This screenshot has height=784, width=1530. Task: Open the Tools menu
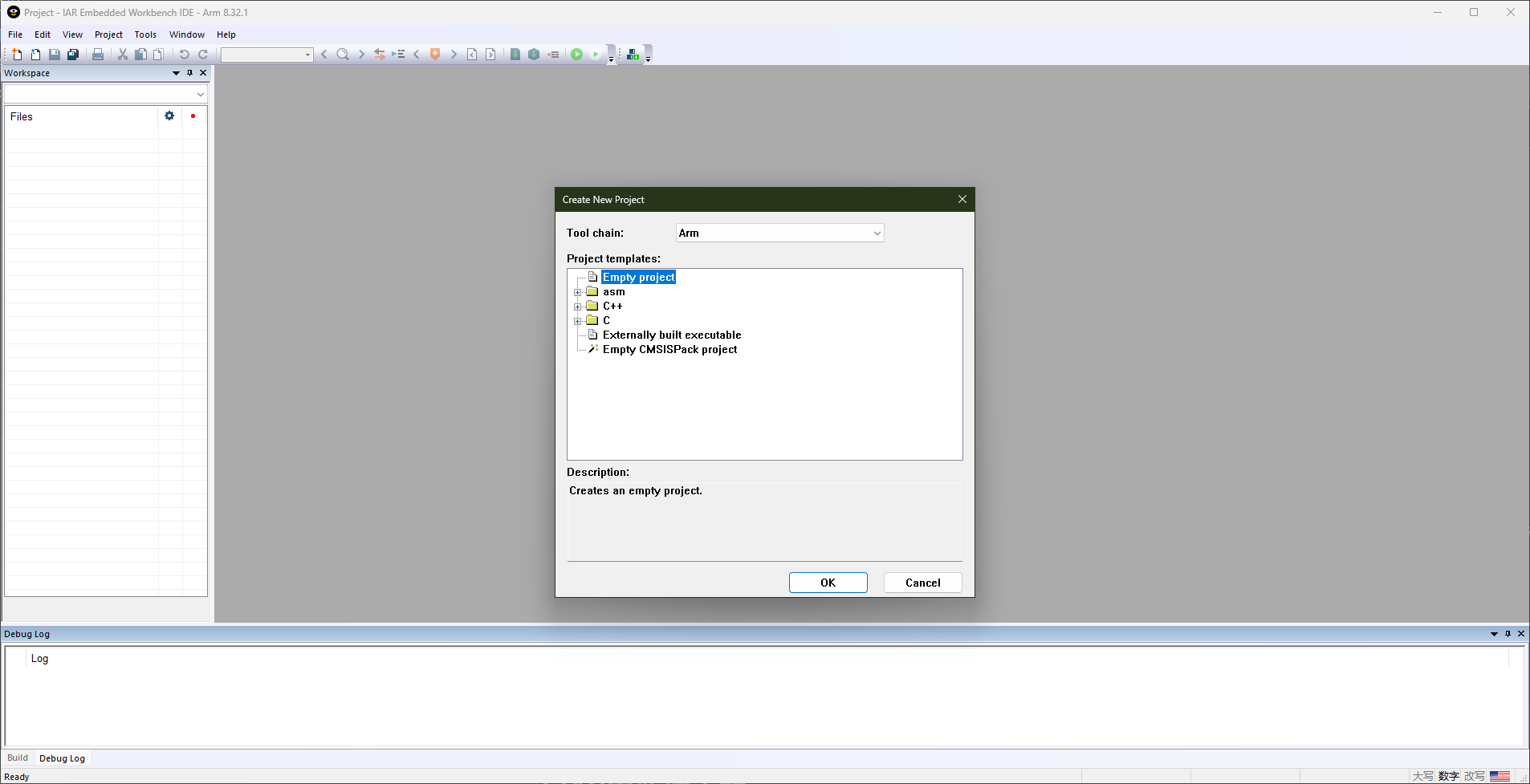click(145, 35)
